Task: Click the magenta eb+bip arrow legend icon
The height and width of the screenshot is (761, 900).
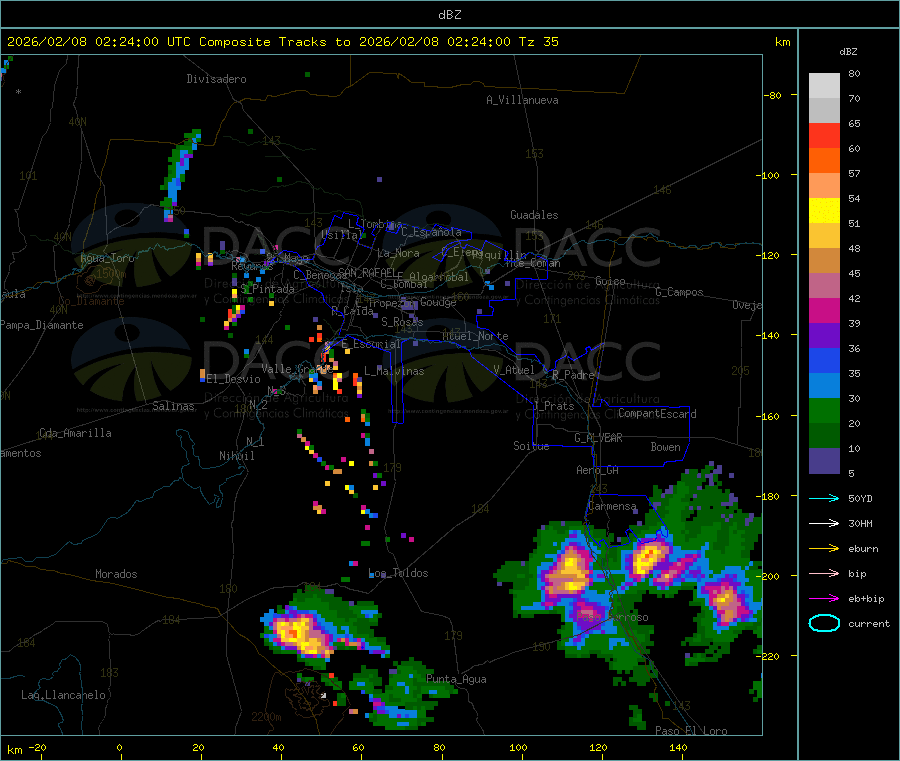Action: (824, 599)
